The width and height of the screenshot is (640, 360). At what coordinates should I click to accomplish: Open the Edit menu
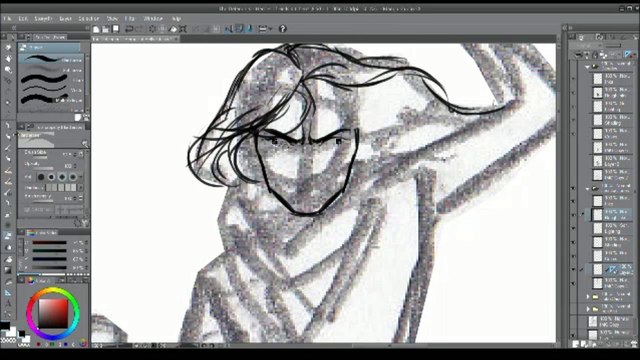[23, 19]
